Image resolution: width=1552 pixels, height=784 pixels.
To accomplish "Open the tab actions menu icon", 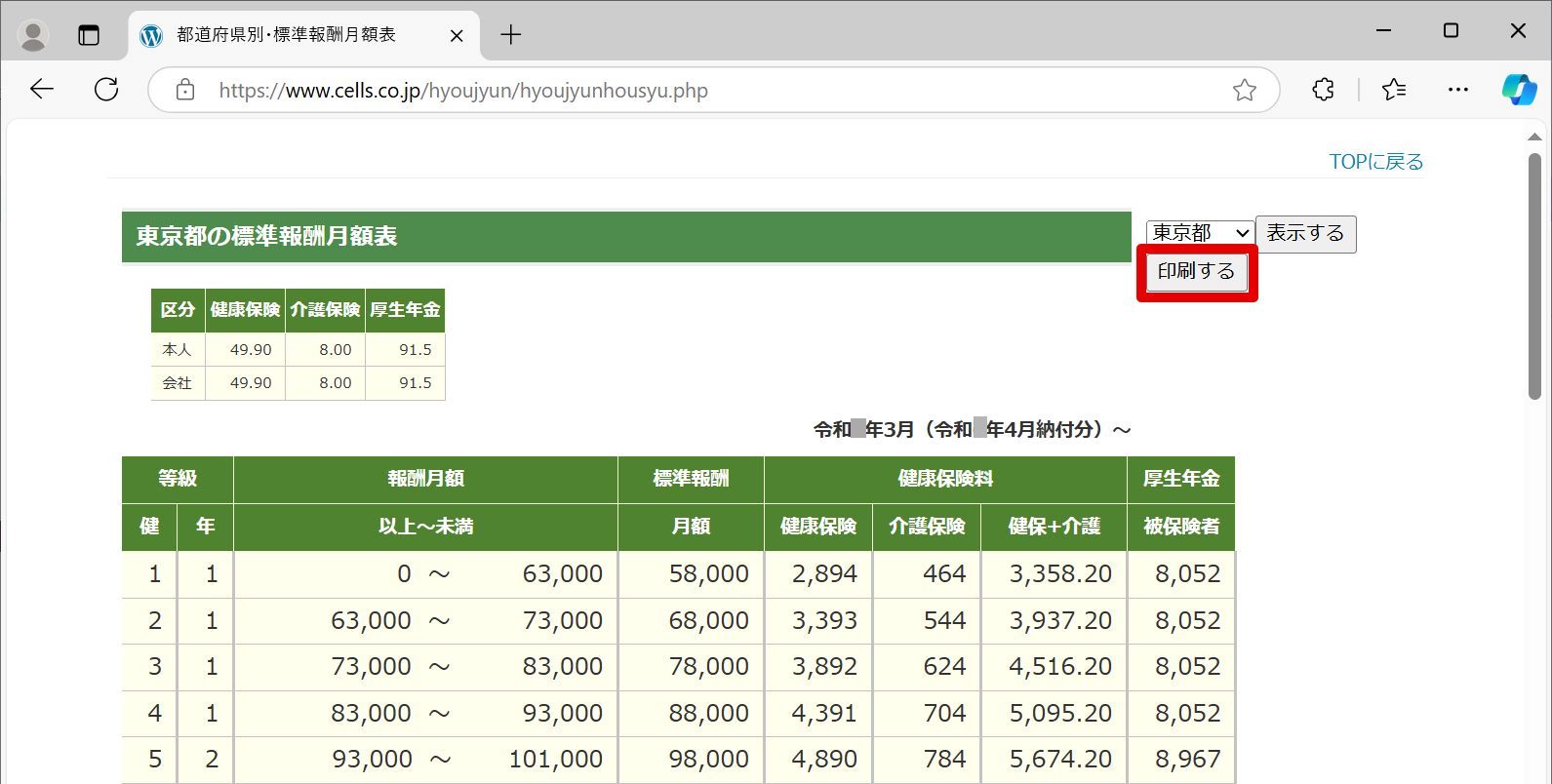I will (x=89, y=35).
